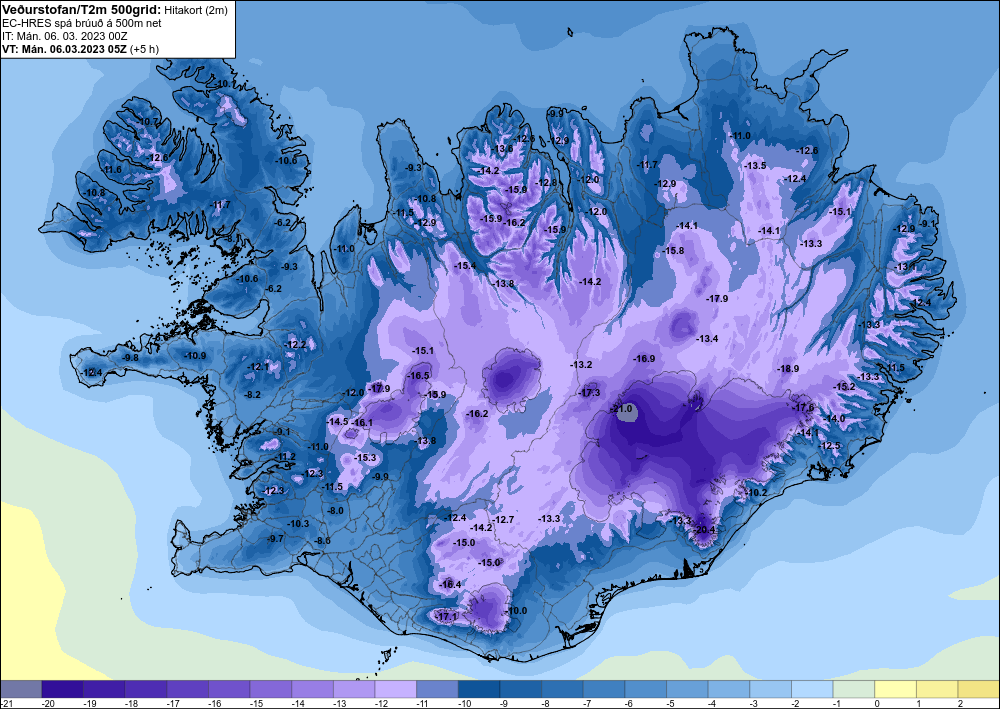Select the -10.7 value in the Westfjords
This screenshot has width=1000, height=709.
[147, 121]
